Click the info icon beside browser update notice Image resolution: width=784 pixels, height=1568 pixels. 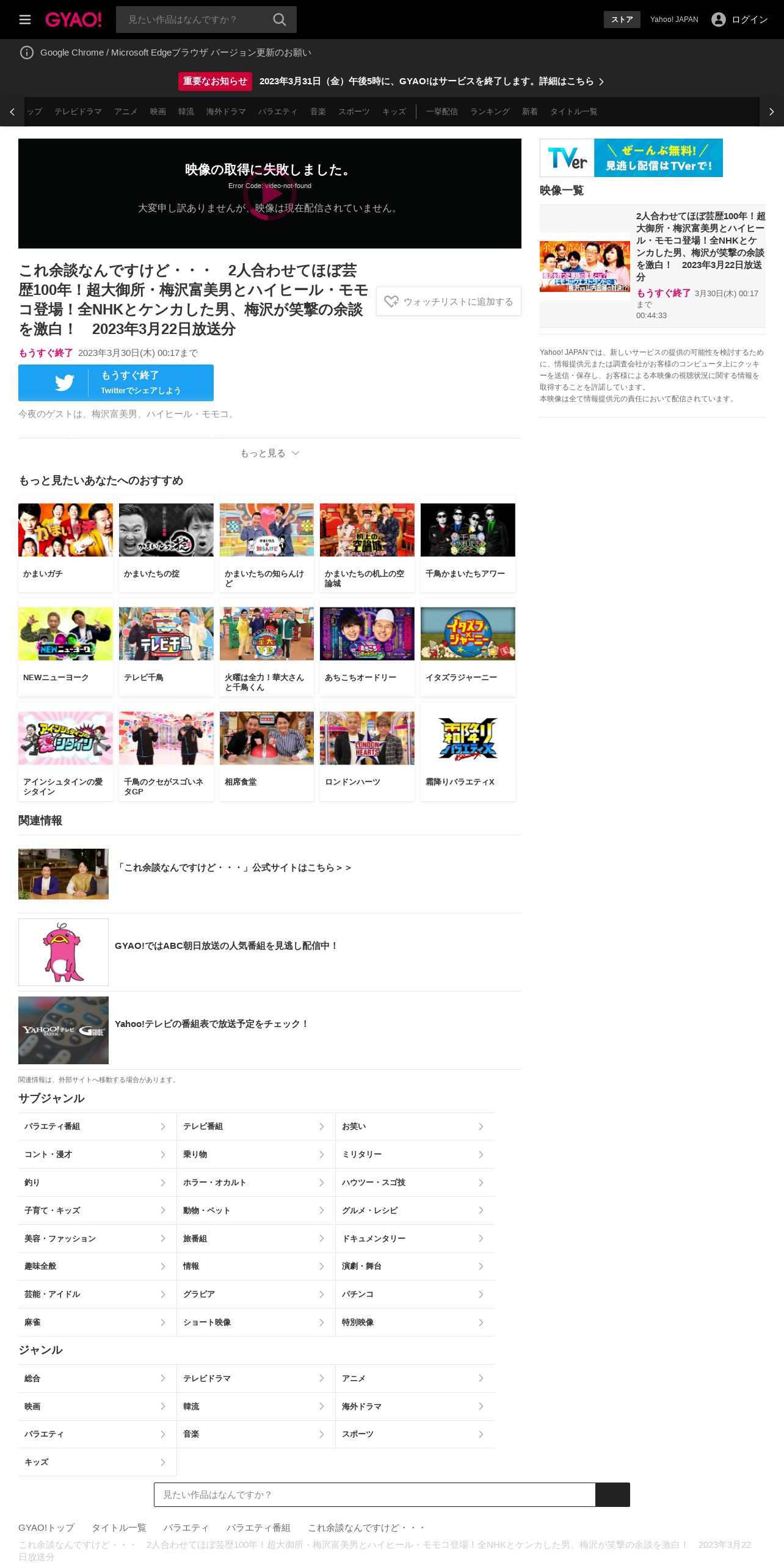pos(27,53)
